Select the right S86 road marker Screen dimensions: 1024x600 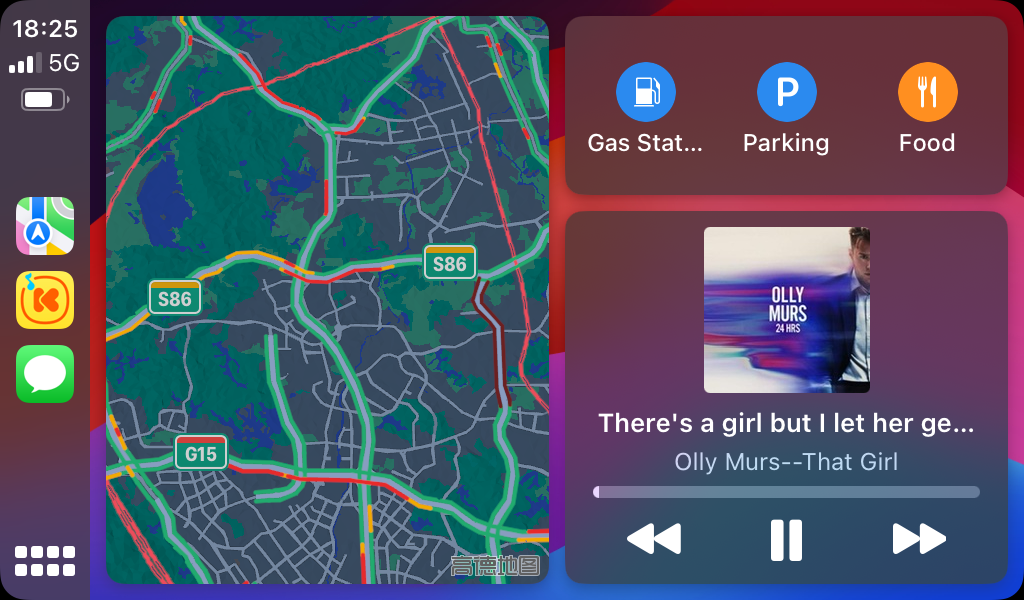(450, 262)
